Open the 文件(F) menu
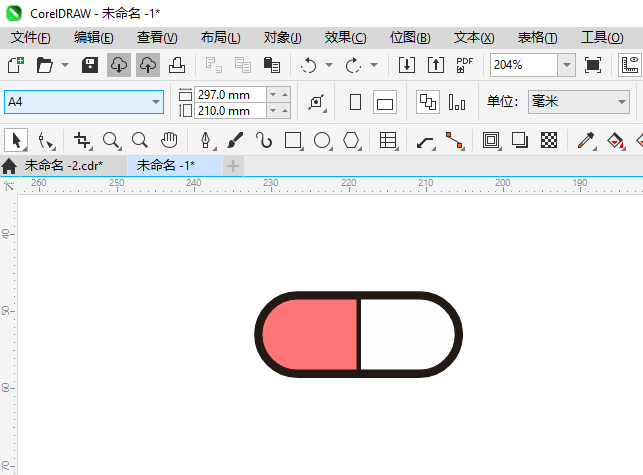 coord(31,38)
